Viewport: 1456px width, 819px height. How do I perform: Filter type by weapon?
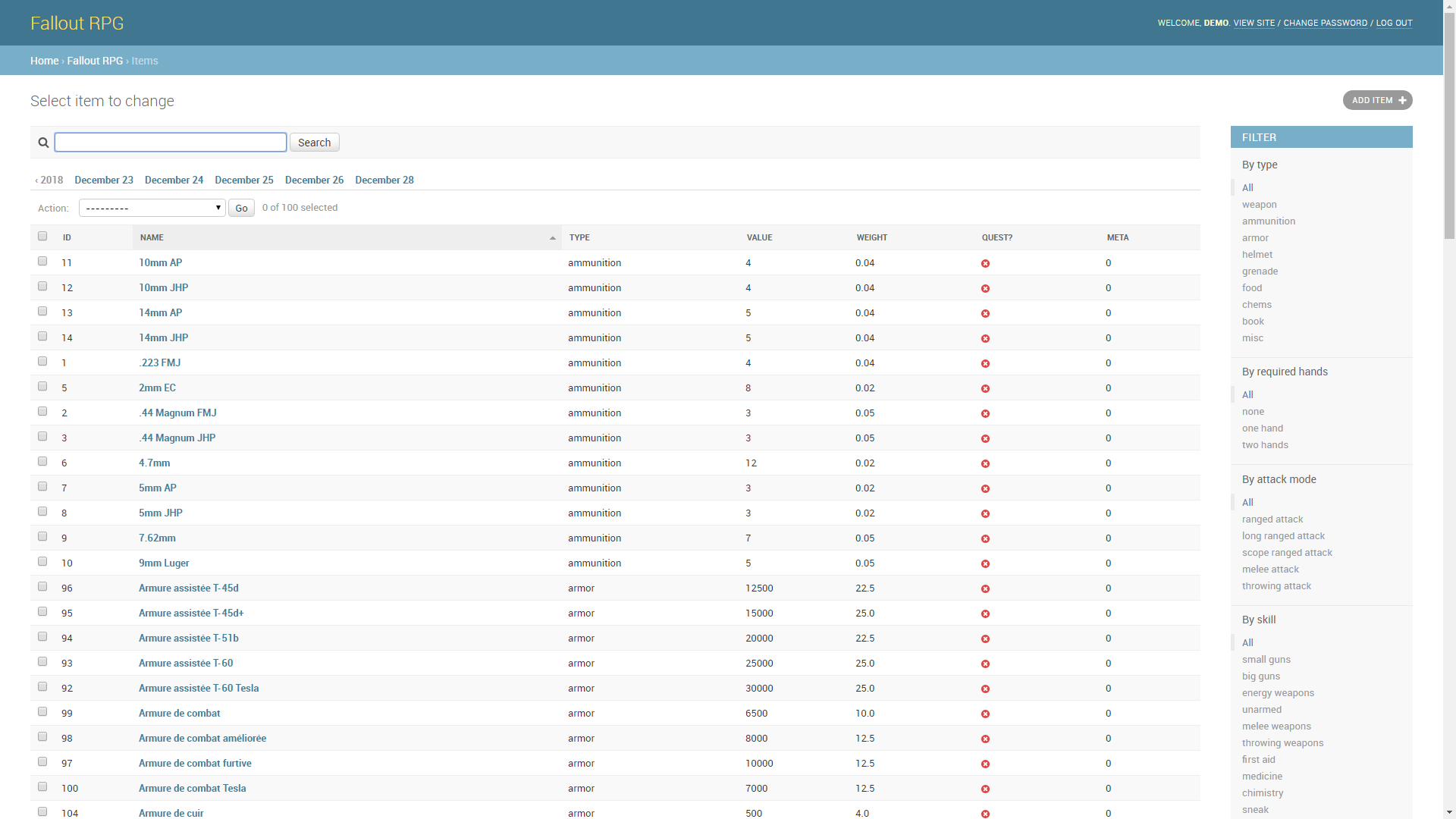click(x=1259, y=205)
